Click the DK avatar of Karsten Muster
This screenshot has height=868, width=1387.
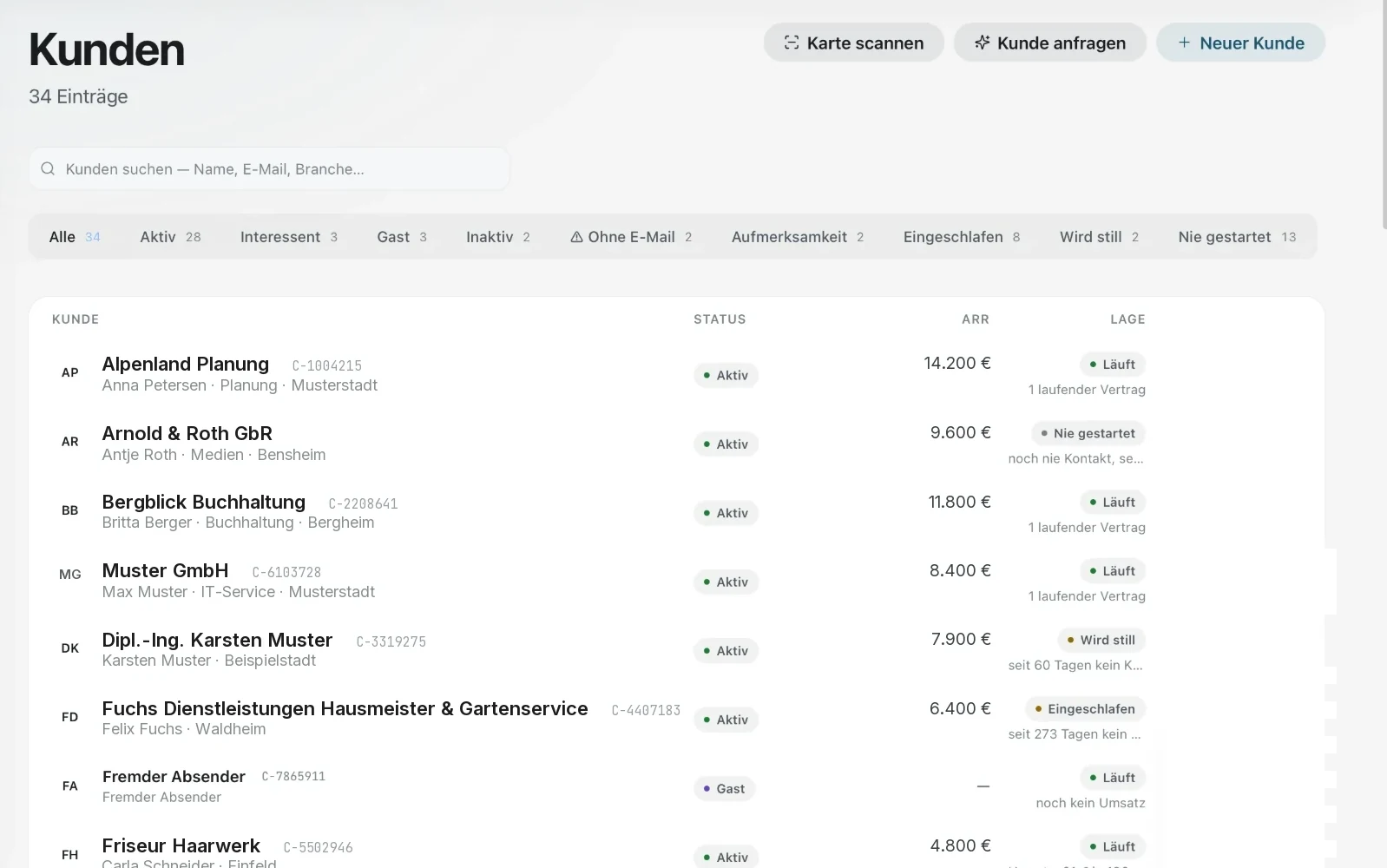70,648
